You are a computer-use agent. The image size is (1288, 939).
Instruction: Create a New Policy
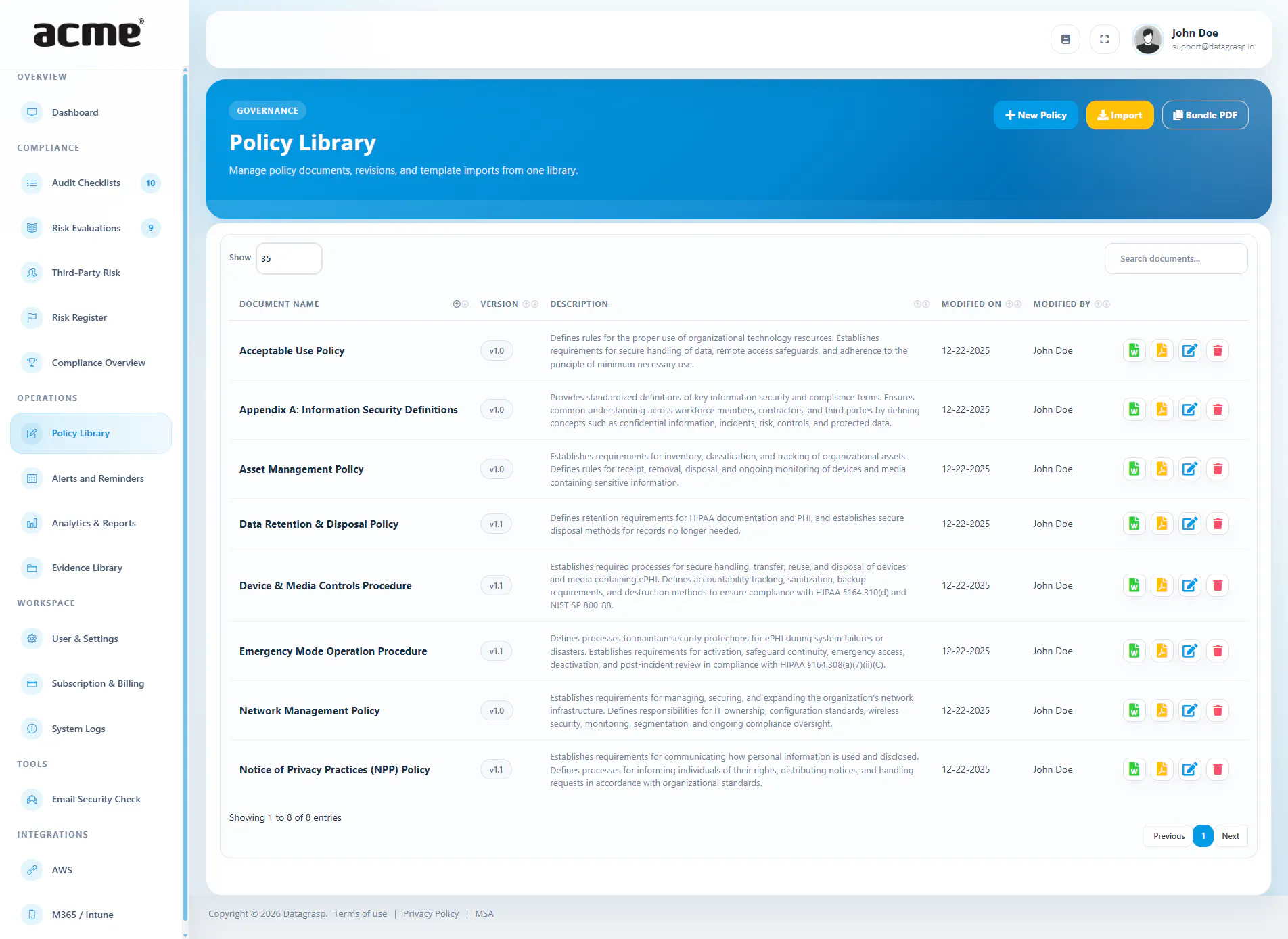(1036, 115)
